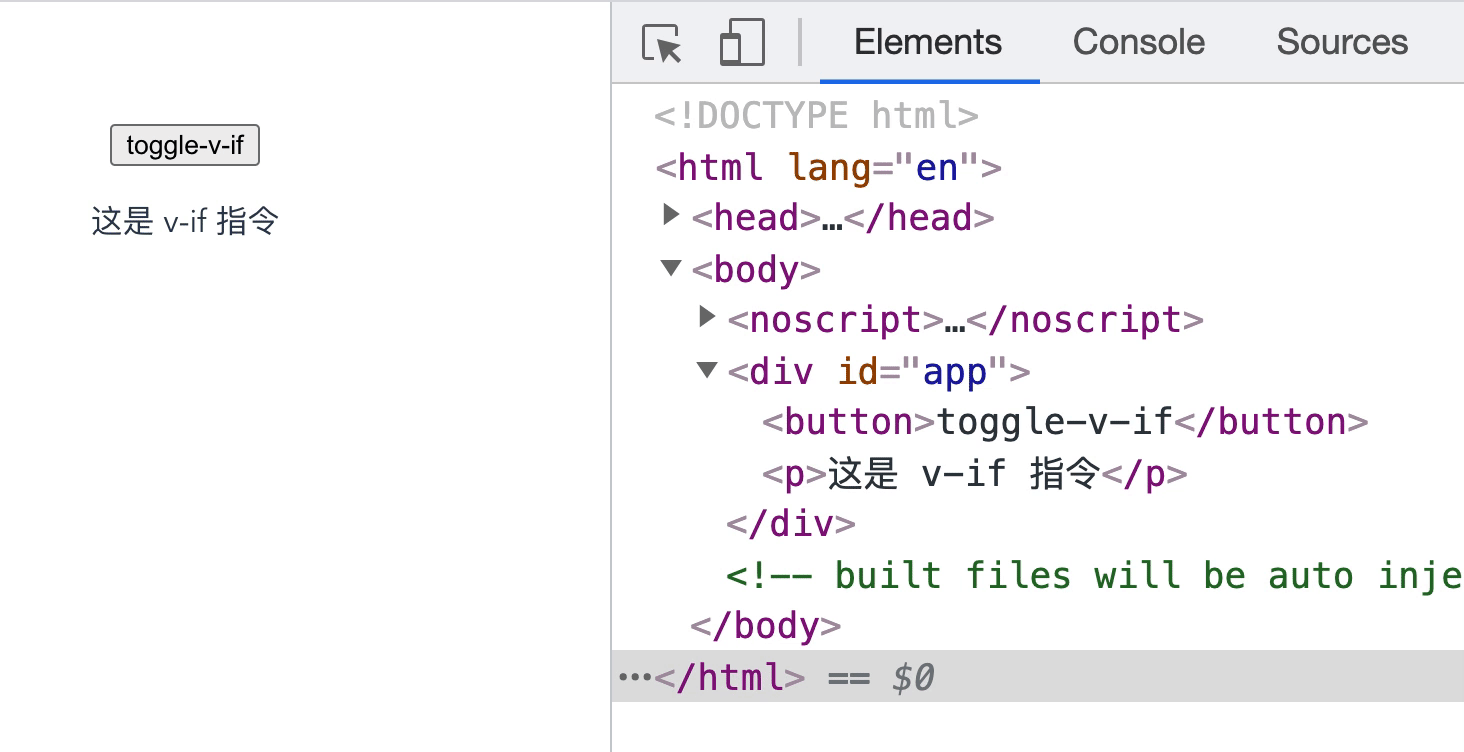The image size is (1464, 752).
Task: Expand the noscript element node
Action: pos(707,317)
